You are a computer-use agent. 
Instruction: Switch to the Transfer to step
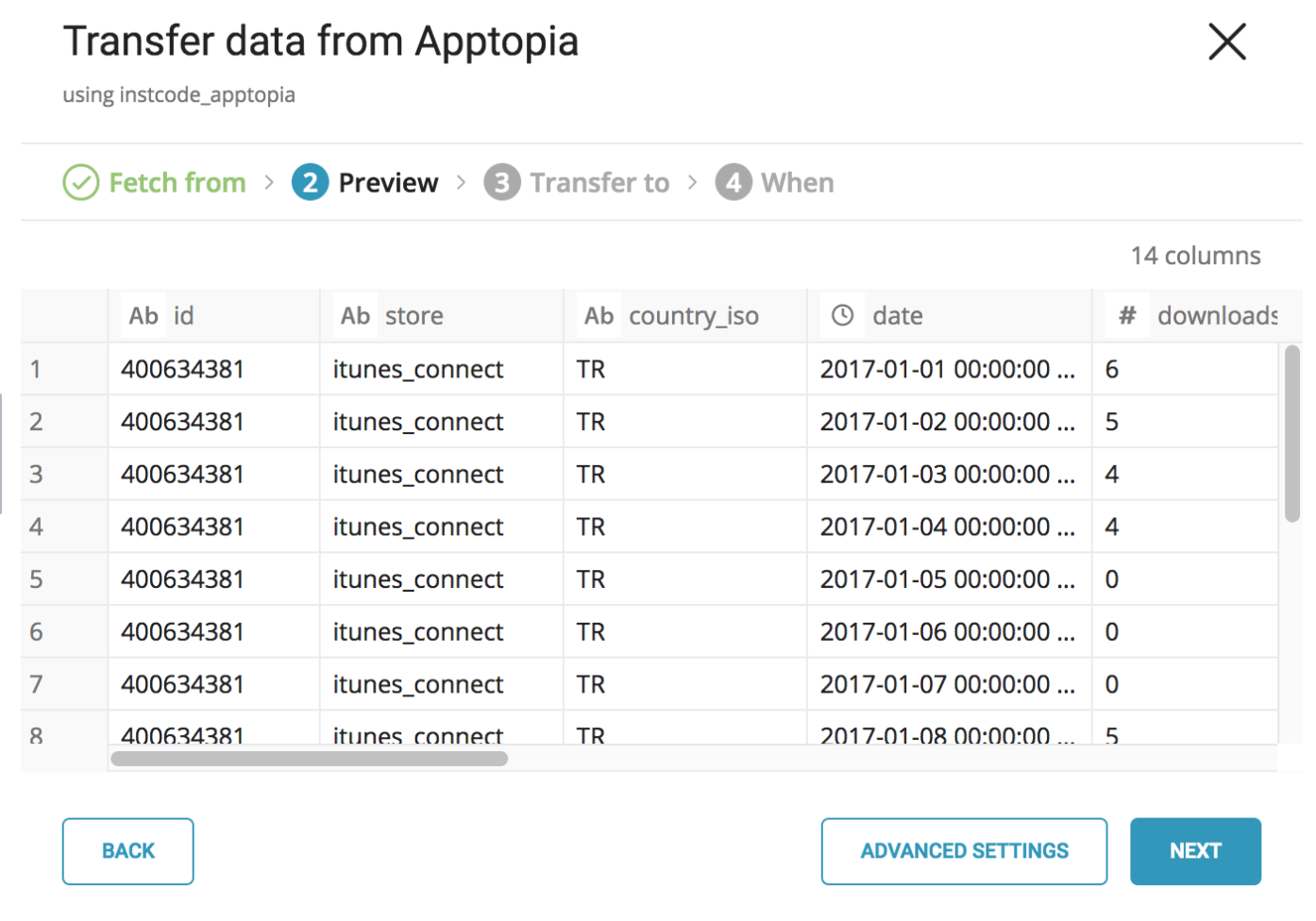[x=599, y=182]
